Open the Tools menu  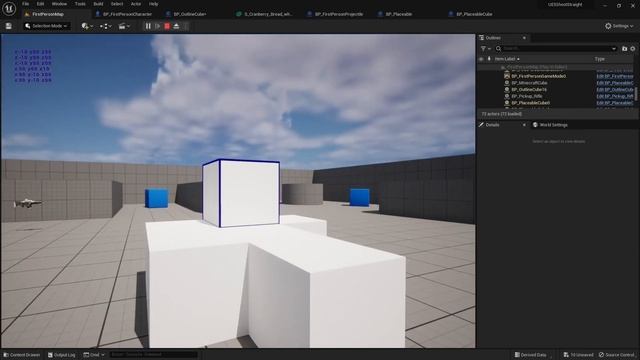pyautogui.click(x=80, y=4)
